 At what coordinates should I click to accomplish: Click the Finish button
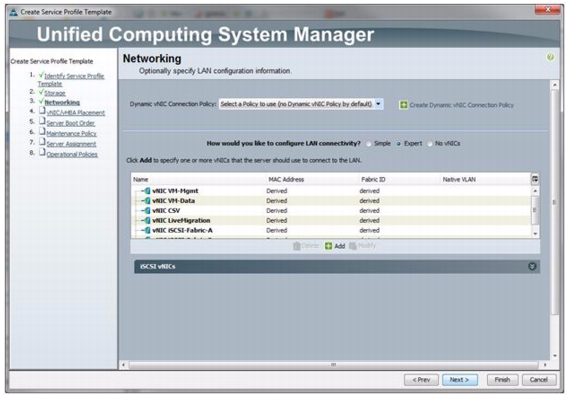pos(502,380)
